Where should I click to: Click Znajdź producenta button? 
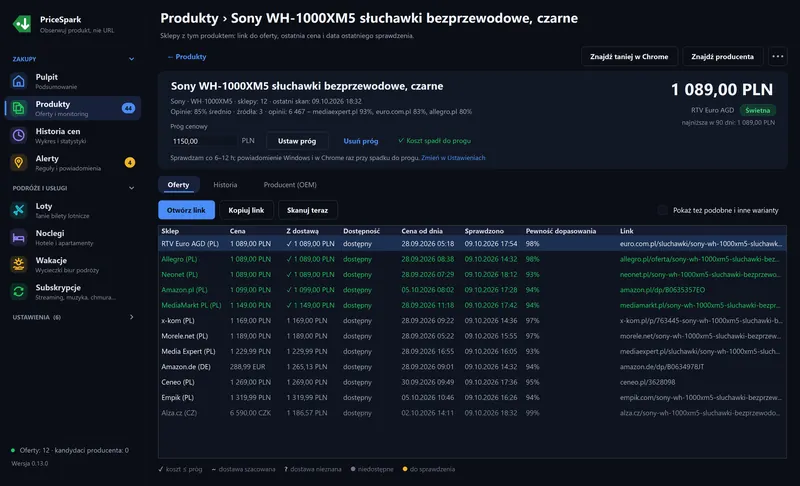722,57
